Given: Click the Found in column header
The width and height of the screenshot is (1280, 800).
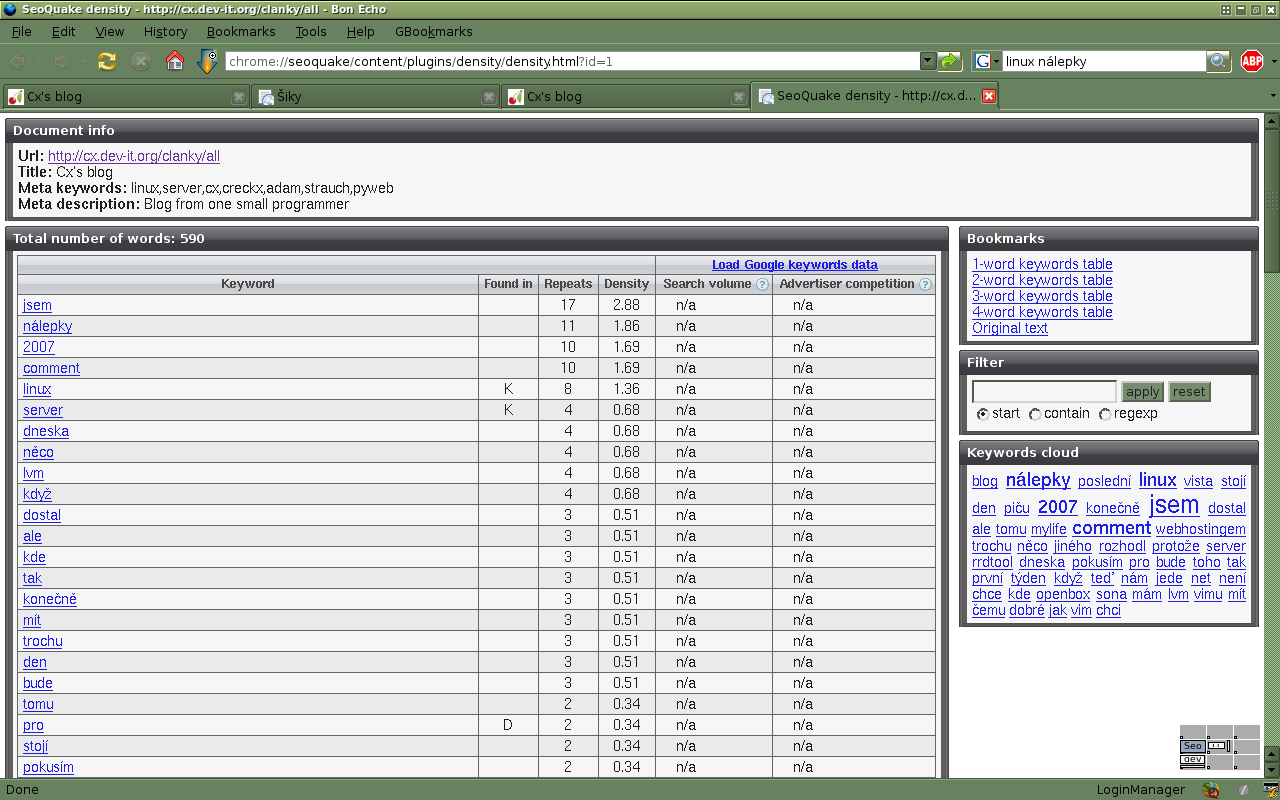Looking at the screenshot, I should pyautogui.click(x=508, y=284).
